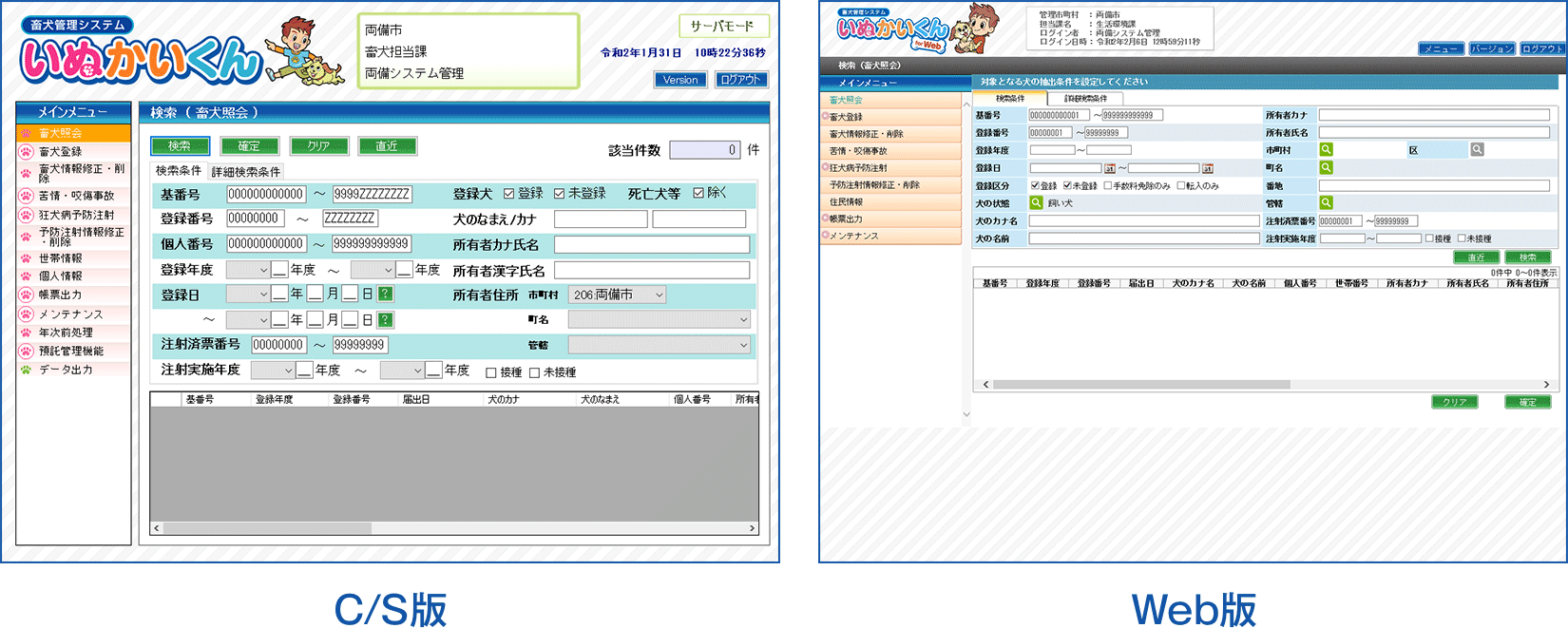Check 手数料免除のみ checkbox in Web版
The image size is (1568, 628).
(x=1107, y=185)
